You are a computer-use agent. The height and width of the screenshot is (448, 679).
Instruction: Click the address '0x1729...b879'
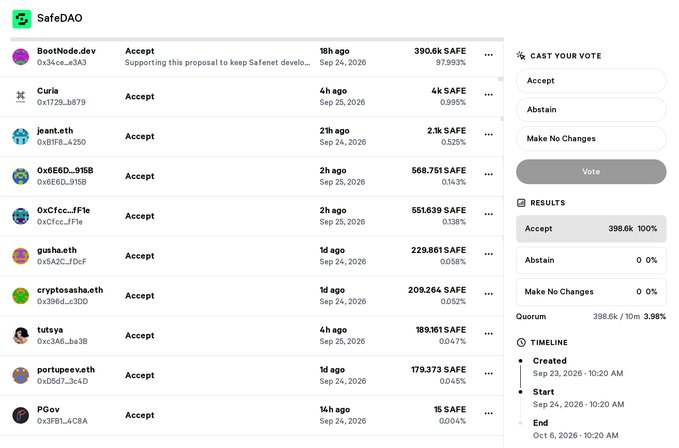tap(61, 103)
